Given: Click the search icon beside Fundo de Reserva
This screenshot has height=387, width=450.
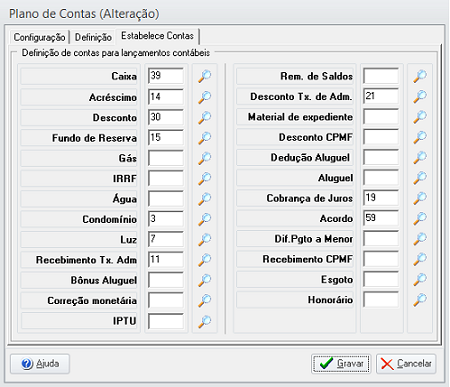Looking at the screenshot, I should click(x=205, y=137).
